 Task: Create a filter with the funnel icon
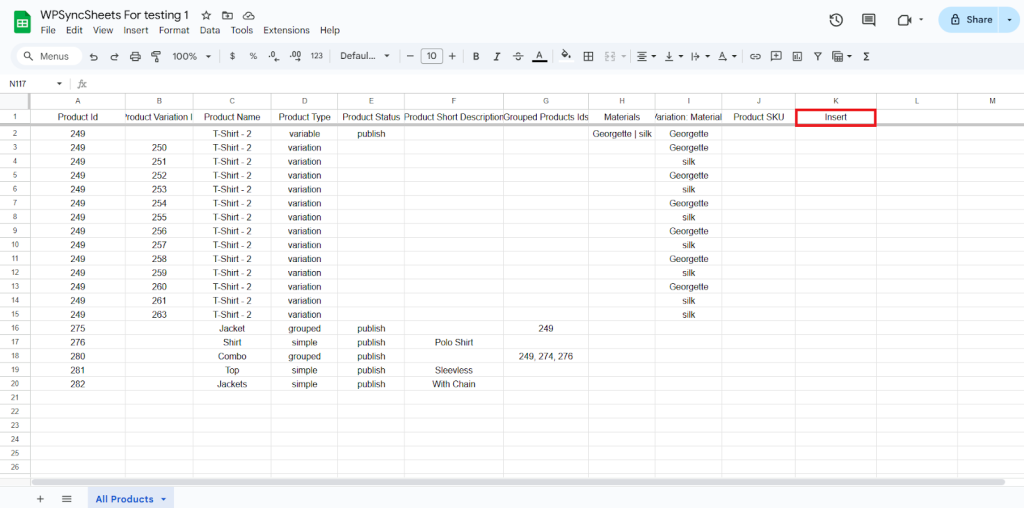(818, 57)
